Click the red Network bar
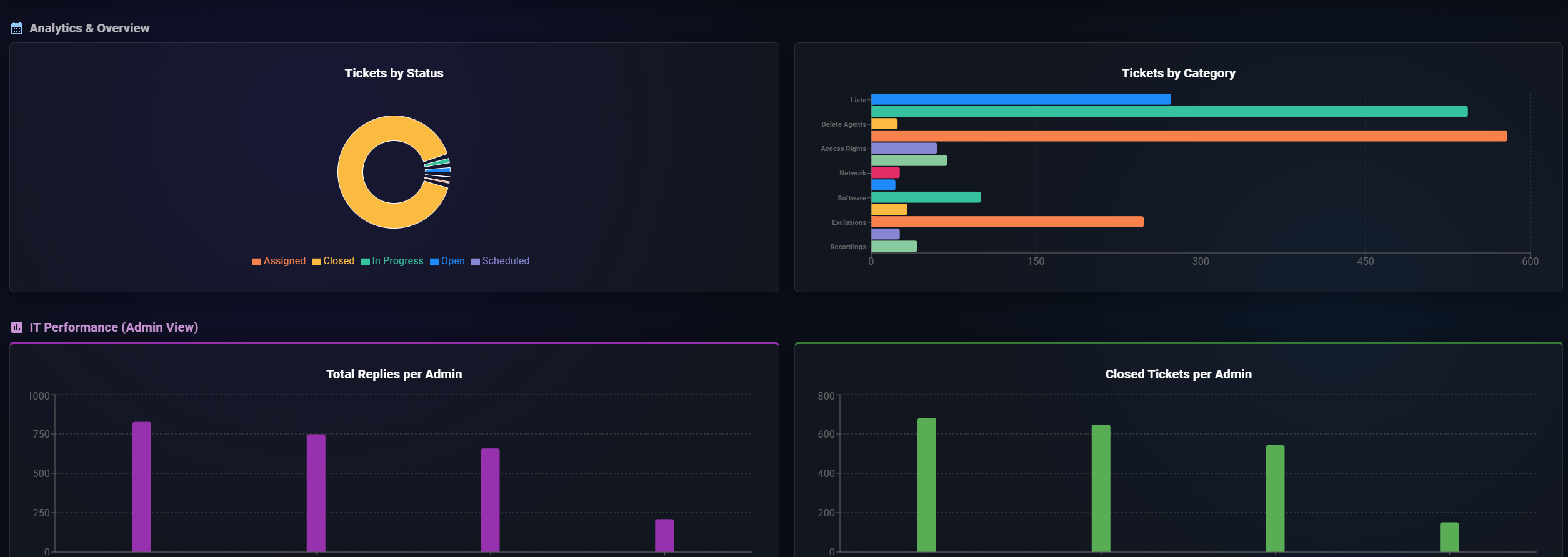1568x557 pixels. pos(885,173)
